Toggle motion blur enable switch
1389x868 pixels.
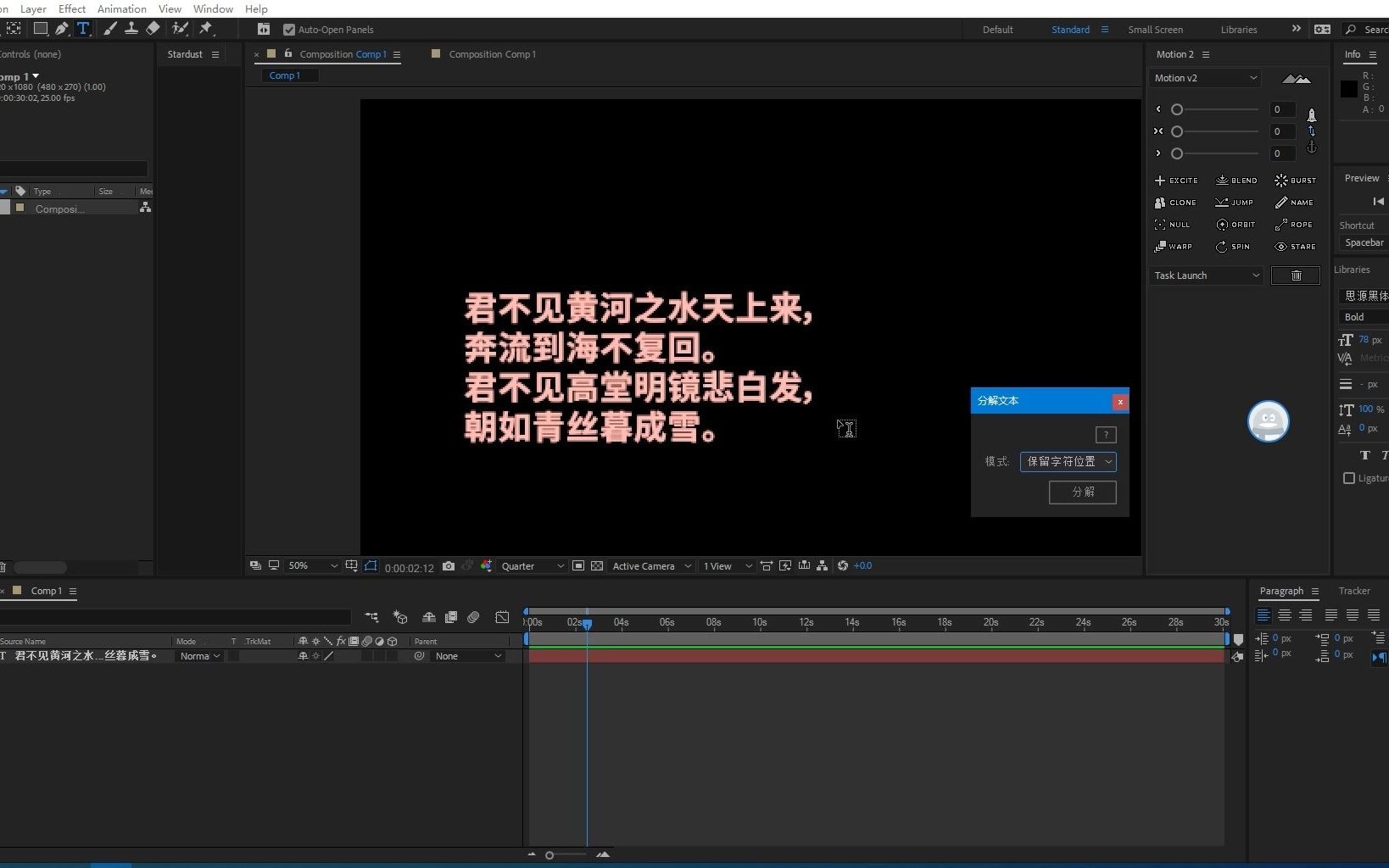tap(474, 617)
